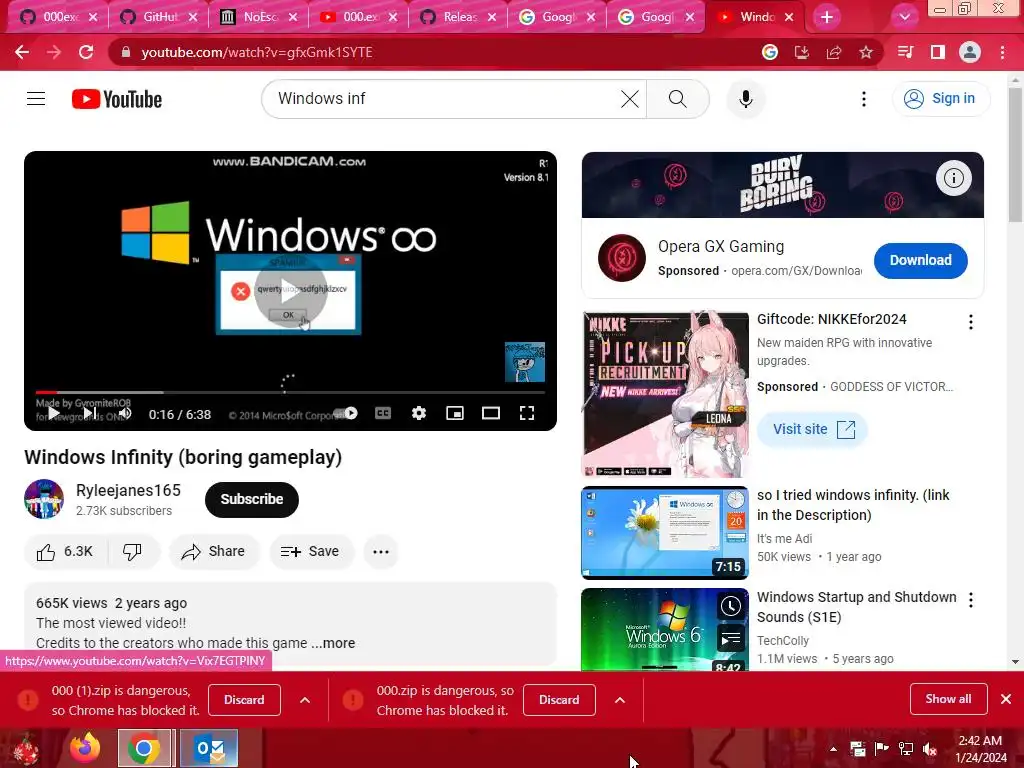
Task: Expand description with ...more
Action: 333,643
